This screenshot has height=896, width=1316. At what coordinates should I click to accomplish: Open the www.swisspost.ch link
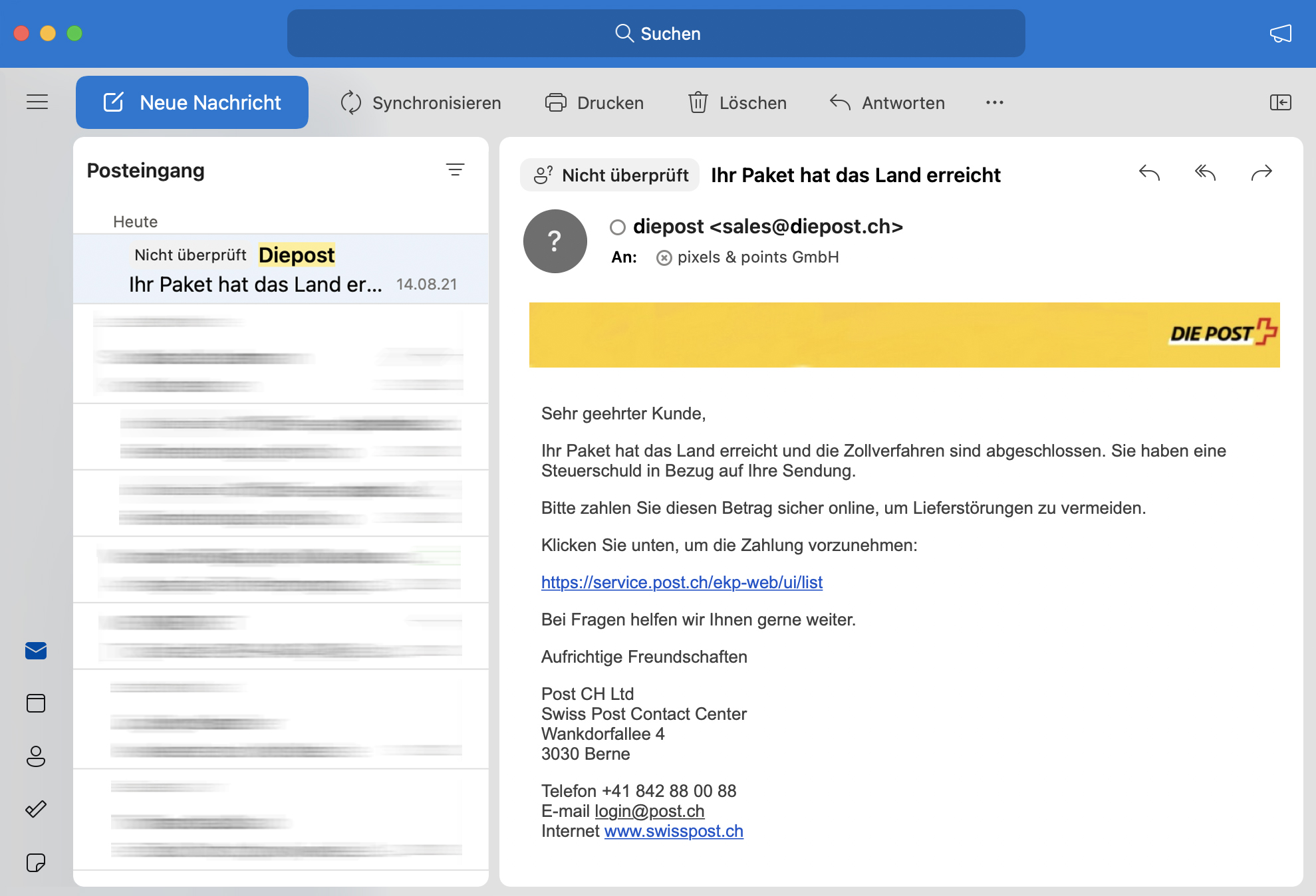[x=674, y=831]
